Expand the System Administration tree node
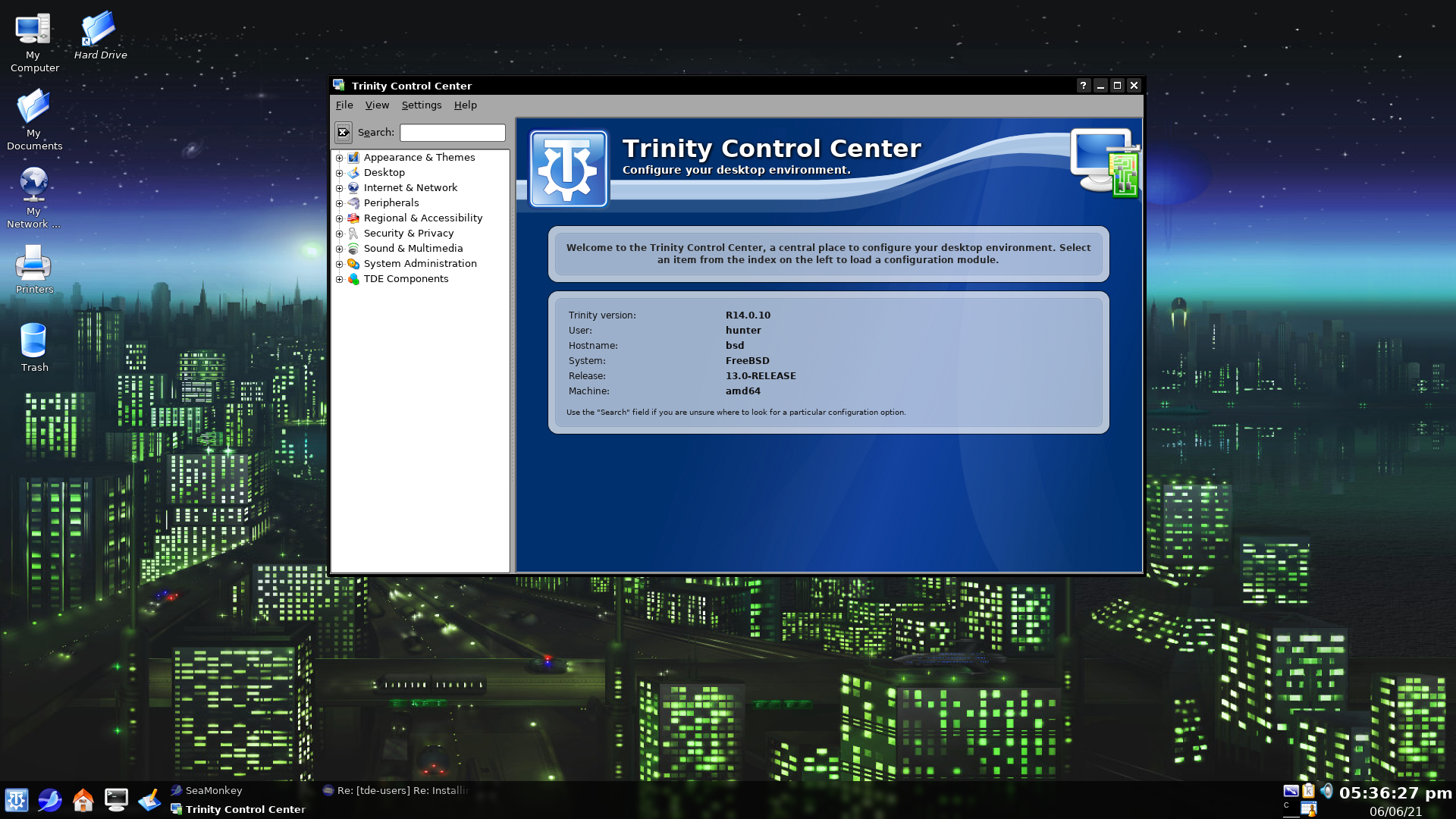This screenshot has height=819, width=1456. 340,264
